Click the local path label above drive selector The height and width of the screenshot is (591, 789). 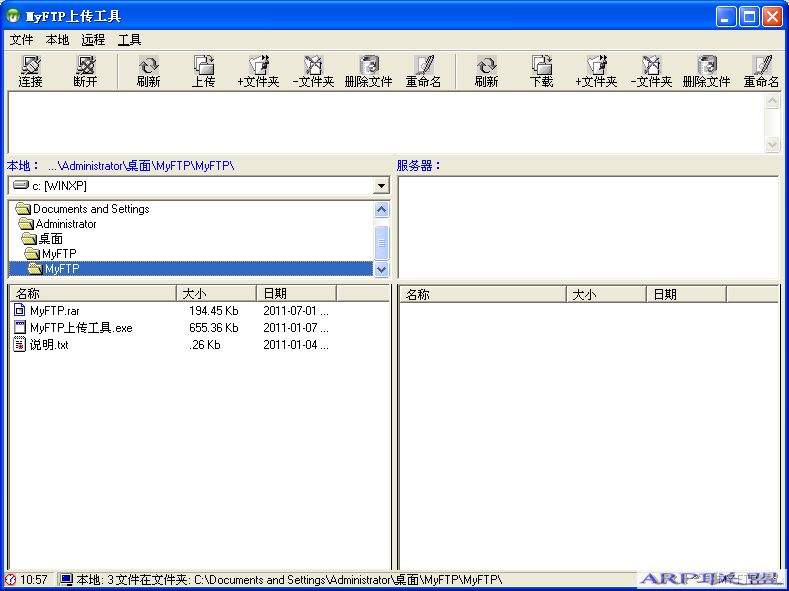pos(121,165)
